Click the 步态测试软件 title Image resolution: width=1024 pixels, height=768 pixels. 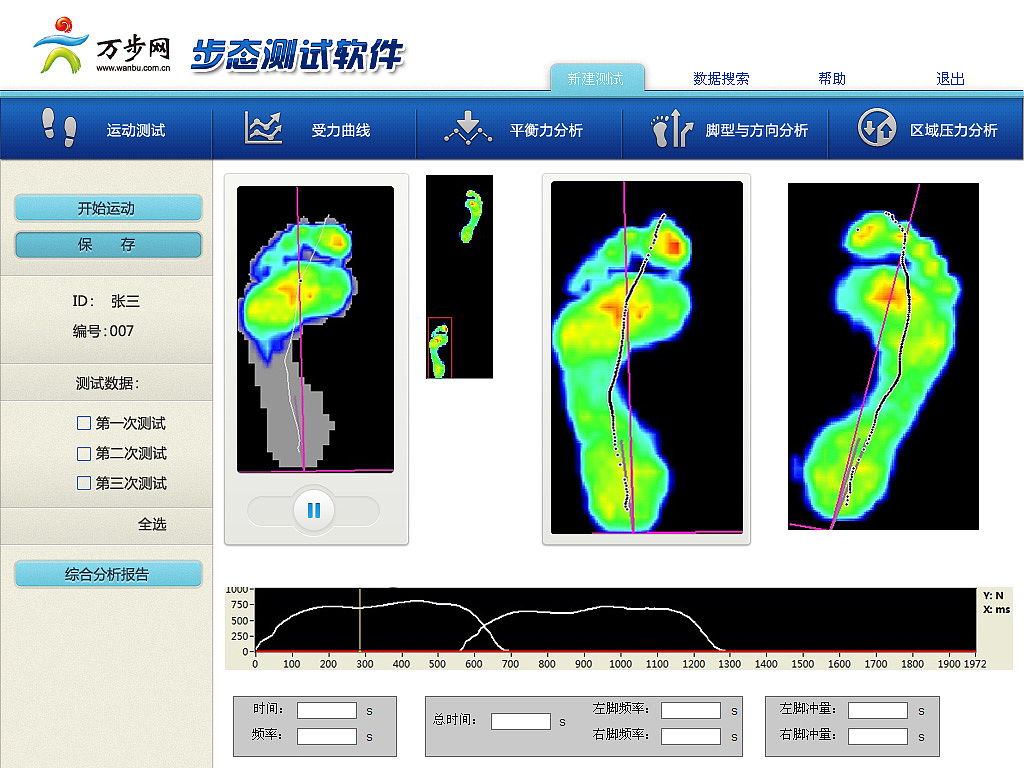click(298, 54)
